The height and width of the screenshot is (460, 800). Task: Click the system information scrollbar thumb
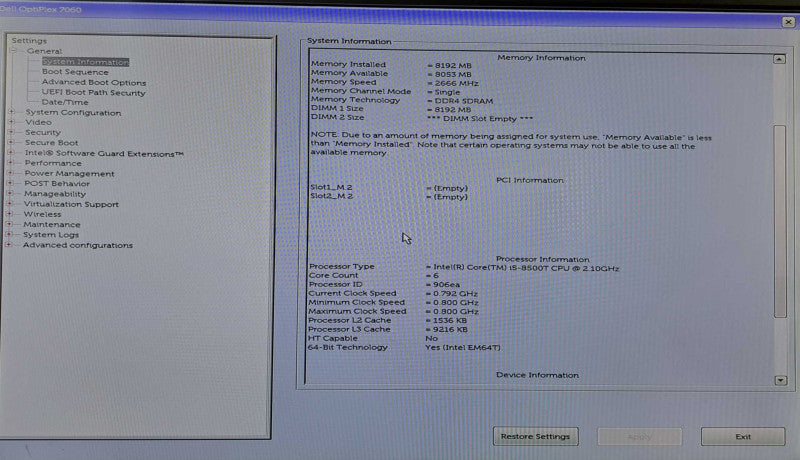[x=780, y=221]
